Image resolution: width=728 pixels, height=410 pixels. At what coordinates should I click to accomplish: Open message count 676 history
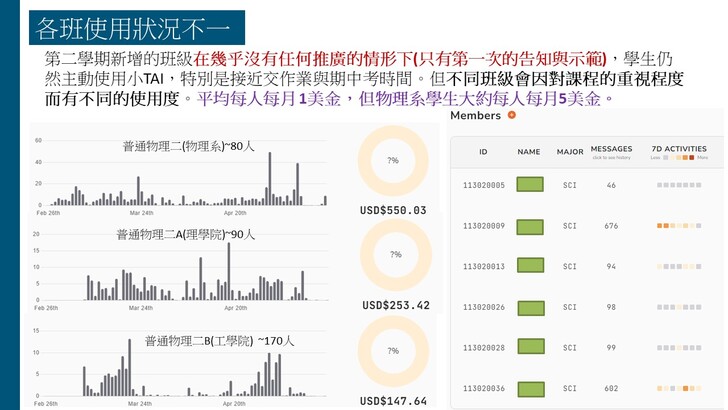click(611, 226)
